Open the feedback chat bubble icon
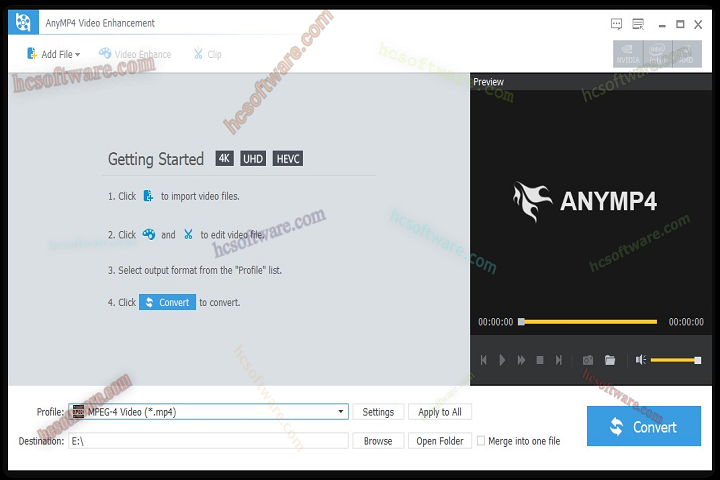The width and height of the screenshot is (720, 480). [x=616, y=24]
